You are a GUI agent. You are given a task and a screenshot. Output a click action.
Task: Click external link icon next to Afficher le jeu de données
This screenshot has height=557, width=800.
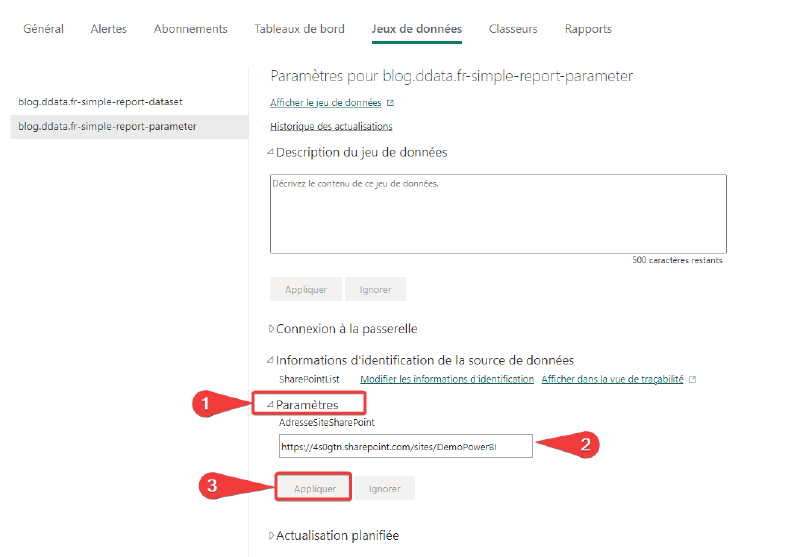tap(390, 103)
